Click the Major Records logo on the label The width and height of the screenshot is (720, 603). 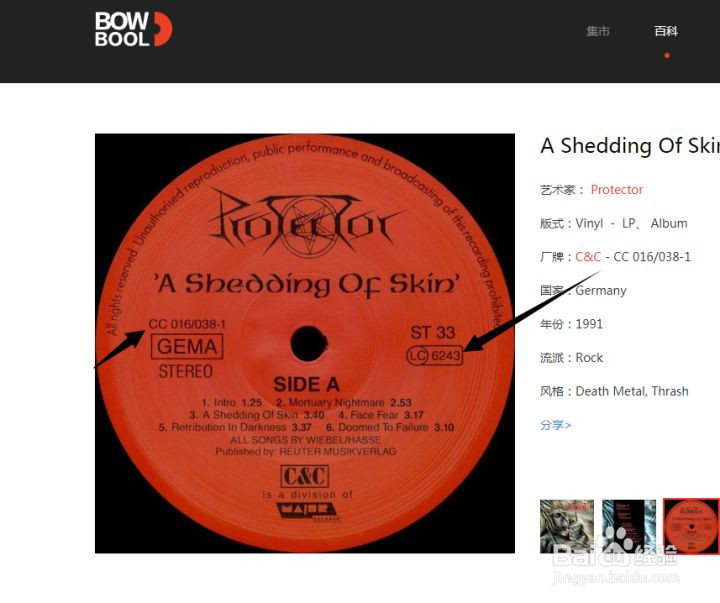pyautogui.click(x=308, y=512)
